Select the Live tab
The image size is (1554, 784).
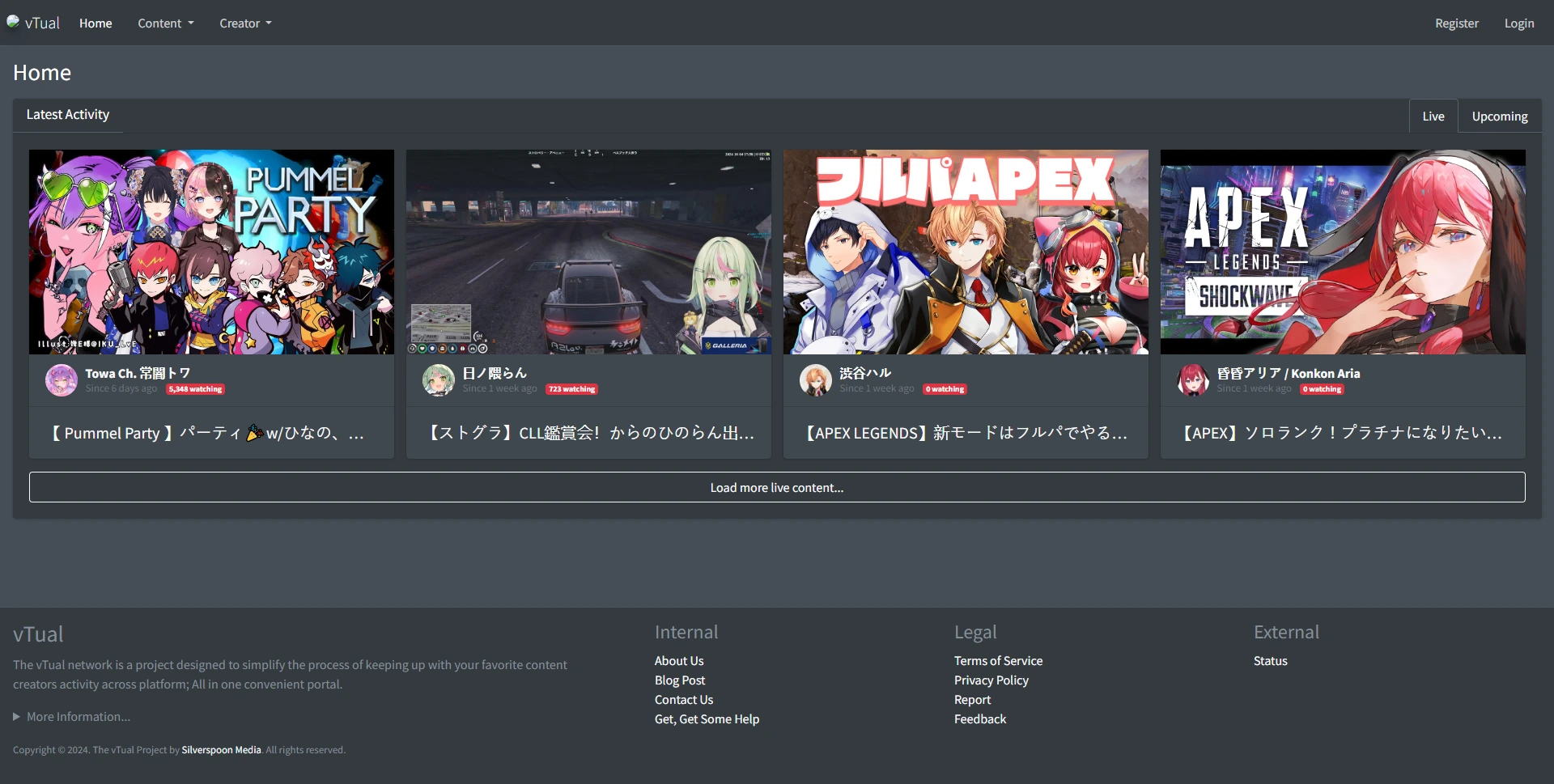point(1433,117)
